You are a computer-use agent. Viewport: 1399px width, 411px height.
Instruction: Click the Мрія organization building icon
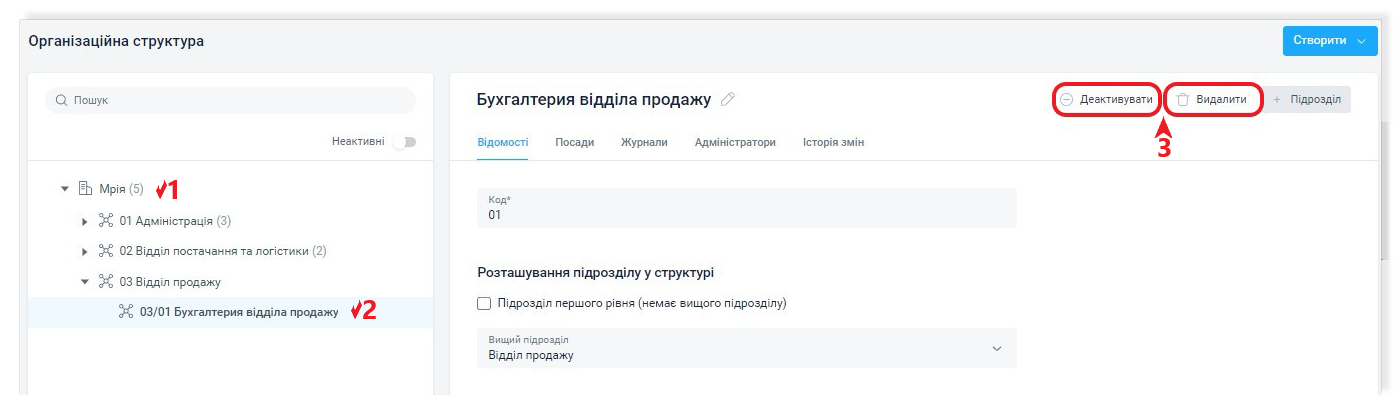tap(85, 188)
